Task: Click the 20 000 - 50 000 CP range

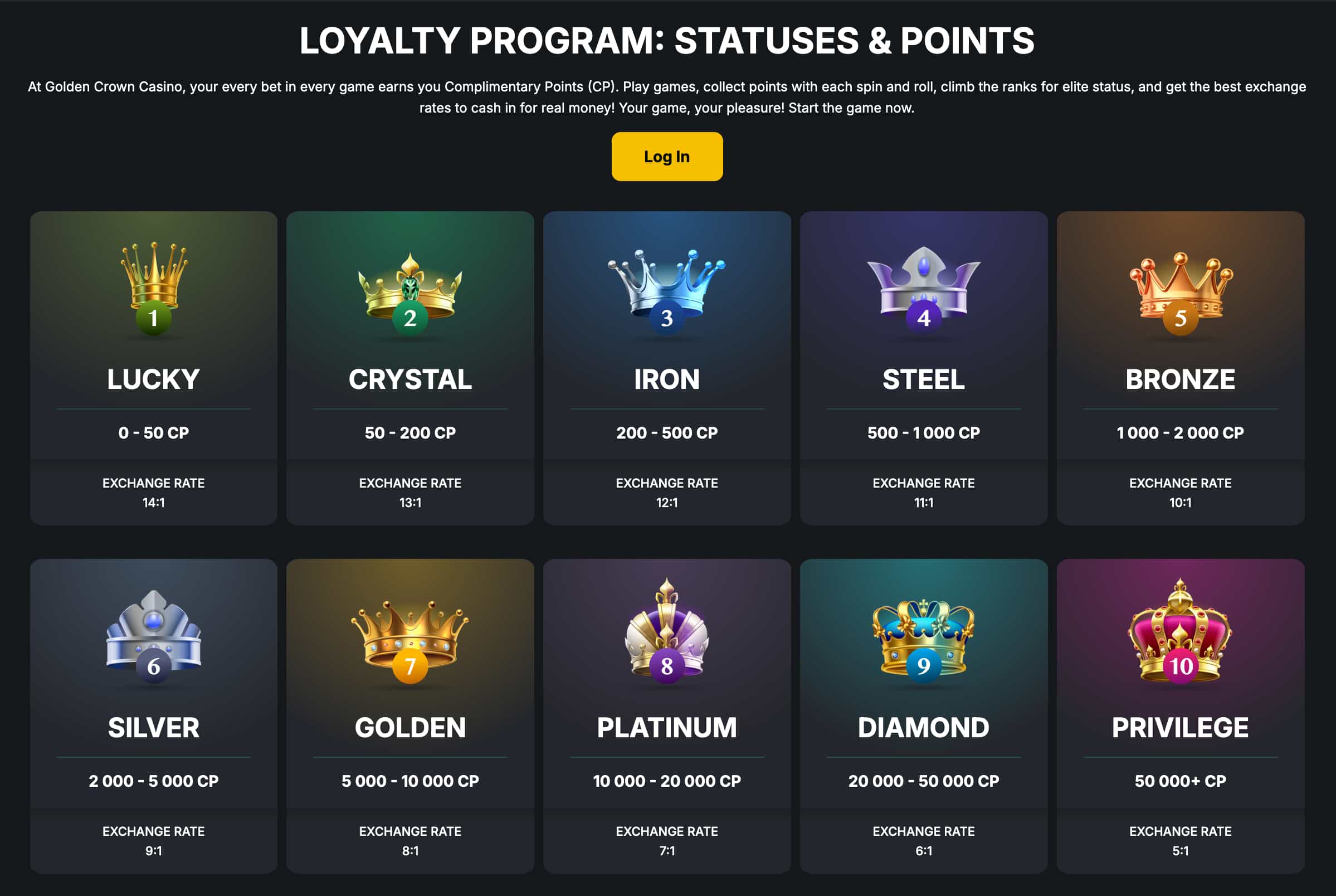Action: [923, 781]
